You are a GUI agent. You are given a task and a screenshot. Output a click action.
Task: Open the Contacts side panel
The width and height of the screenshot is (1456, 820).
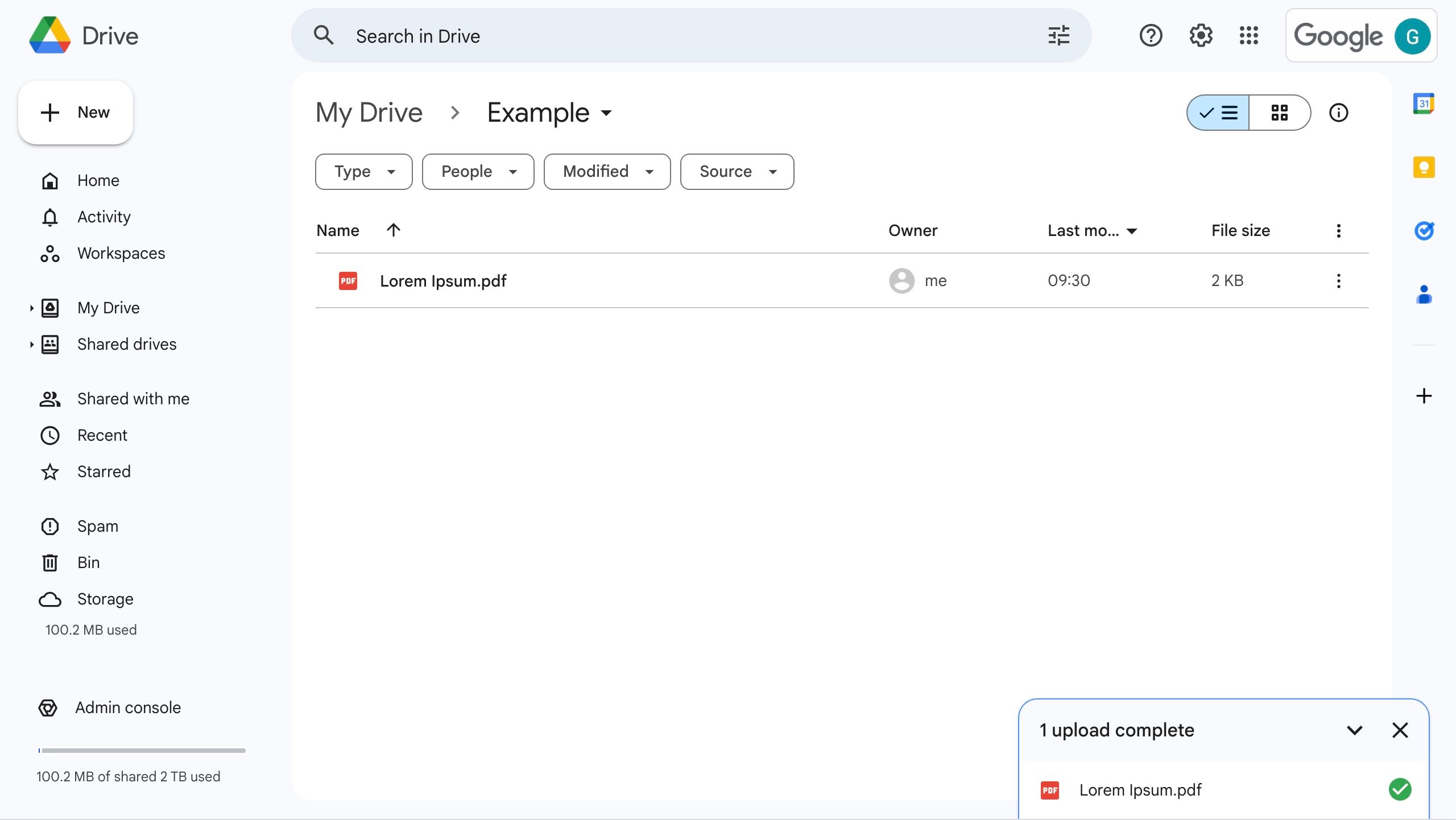pyautogui.click(x=1424, y=294)
